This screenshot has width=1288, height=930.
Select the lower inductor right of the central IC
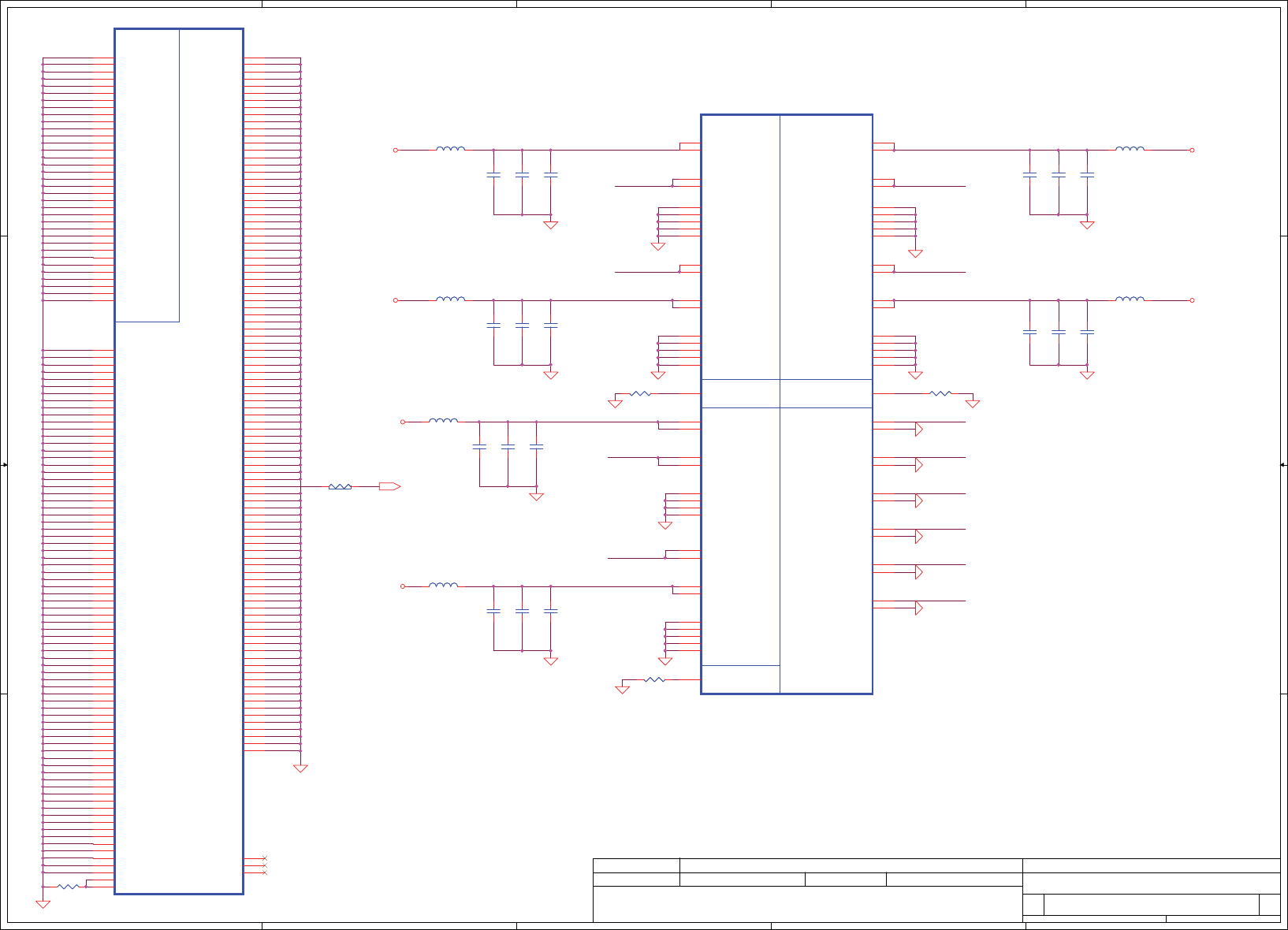point(1130,299)
